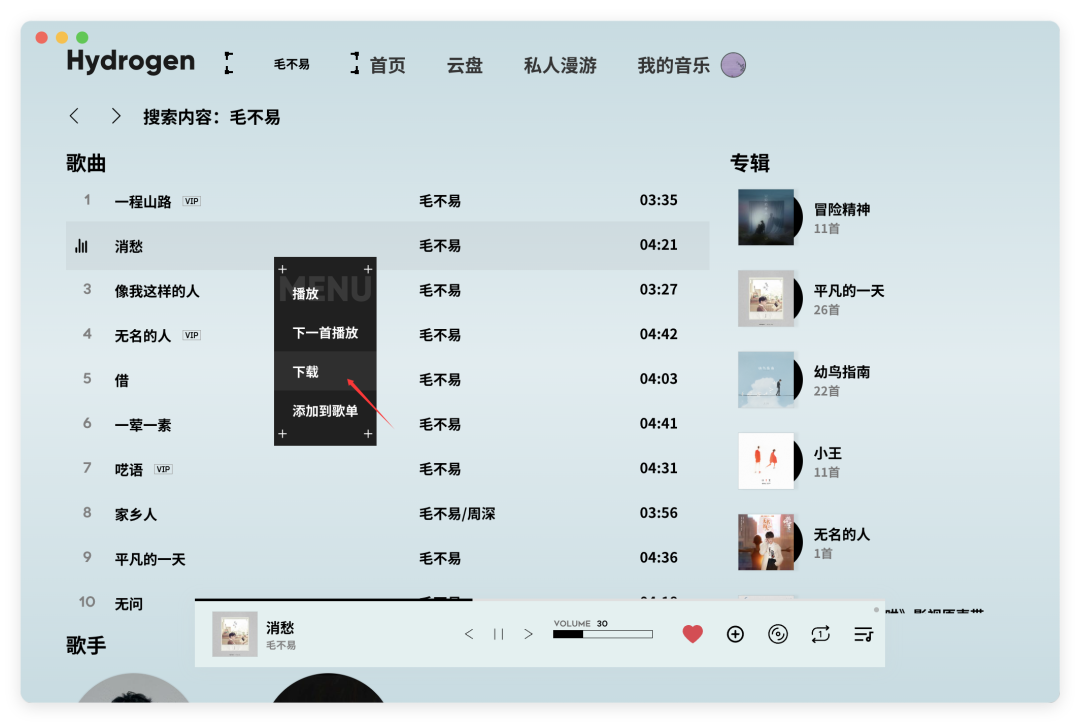Click the 无名的人 album cover
The width and height of the screenshot is (1080, 723).
pos(766,543)
